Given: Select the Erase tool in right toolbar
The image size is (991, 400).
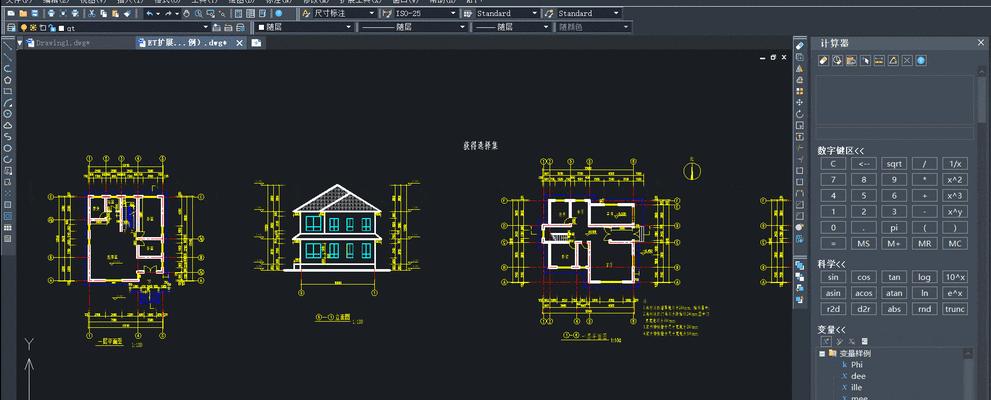Looking at the screenshot, I should [x=800, y=45].
